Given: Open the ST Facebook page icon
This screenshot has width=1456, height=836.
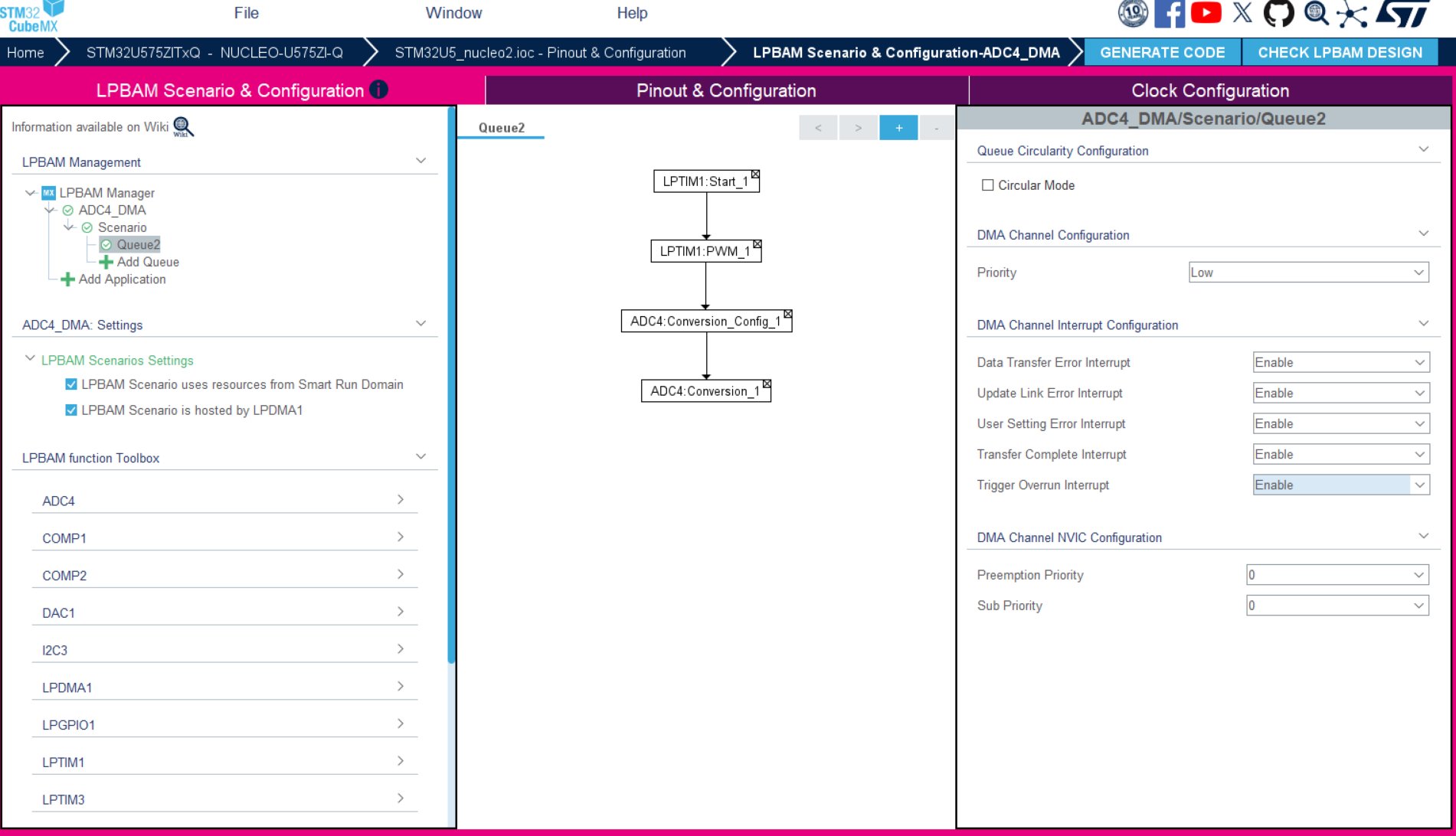Looking at the screenshot, I should click(1170, 13).
